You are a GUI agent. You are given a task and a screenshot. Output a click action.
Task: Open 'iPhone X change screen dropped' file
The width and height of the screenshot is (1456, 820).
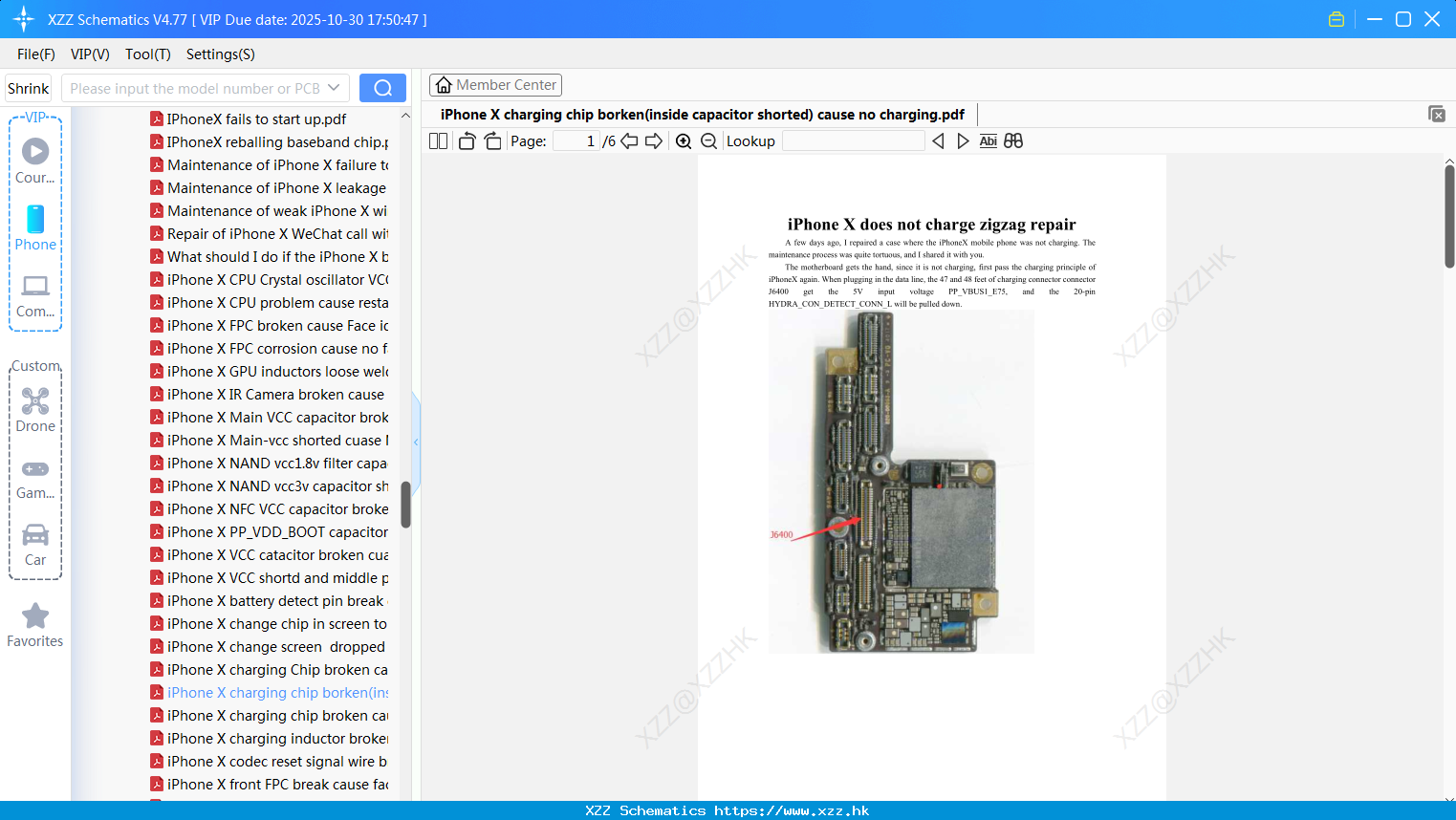pyautogui.click(x=268, y=646)
